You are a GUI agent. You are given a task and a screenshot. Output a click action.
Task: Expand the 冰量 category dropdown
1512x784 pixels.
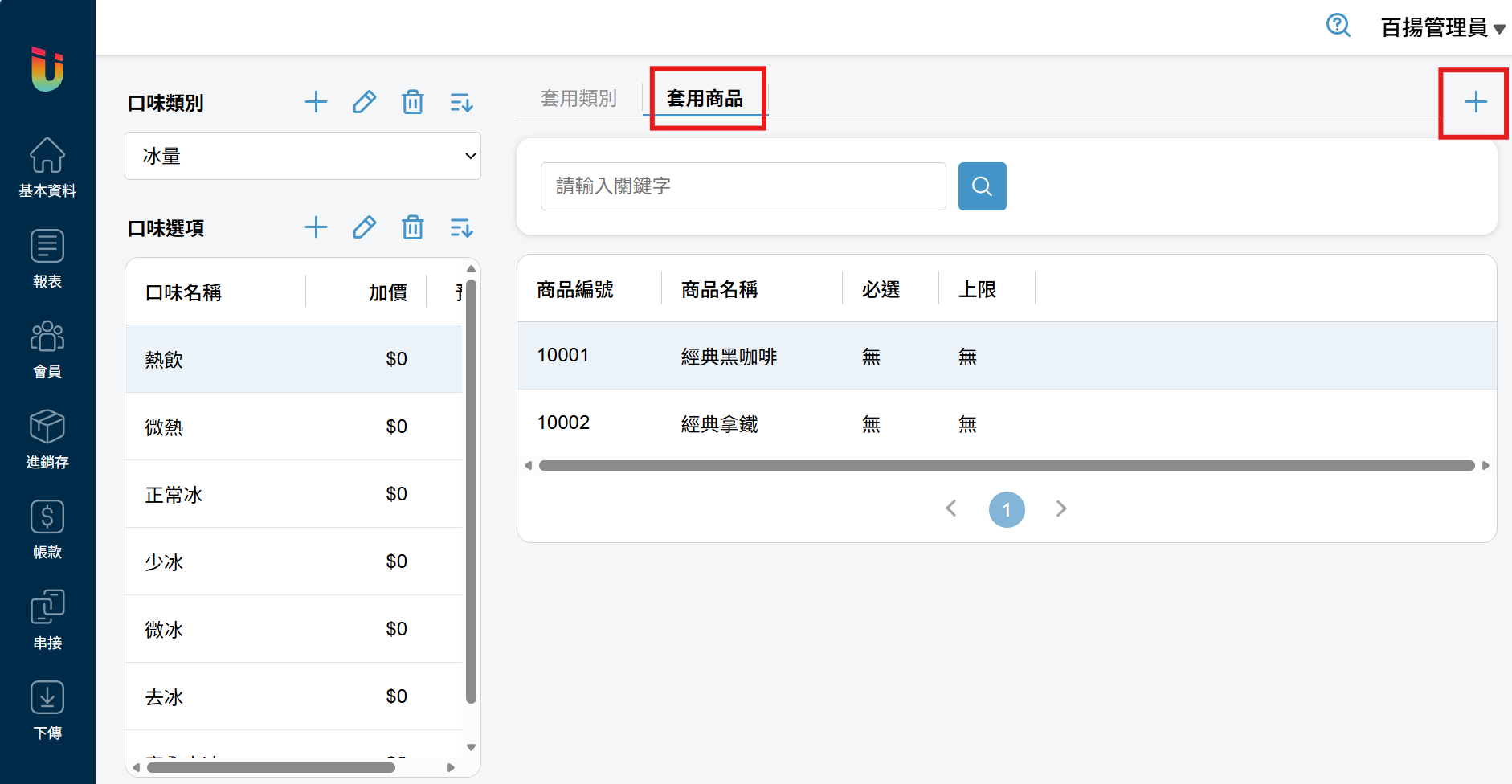[303, 156]
